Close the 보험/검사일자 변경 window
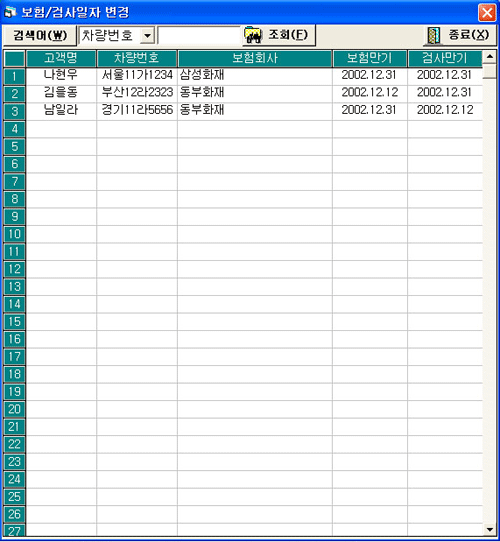 click(487, 13)
